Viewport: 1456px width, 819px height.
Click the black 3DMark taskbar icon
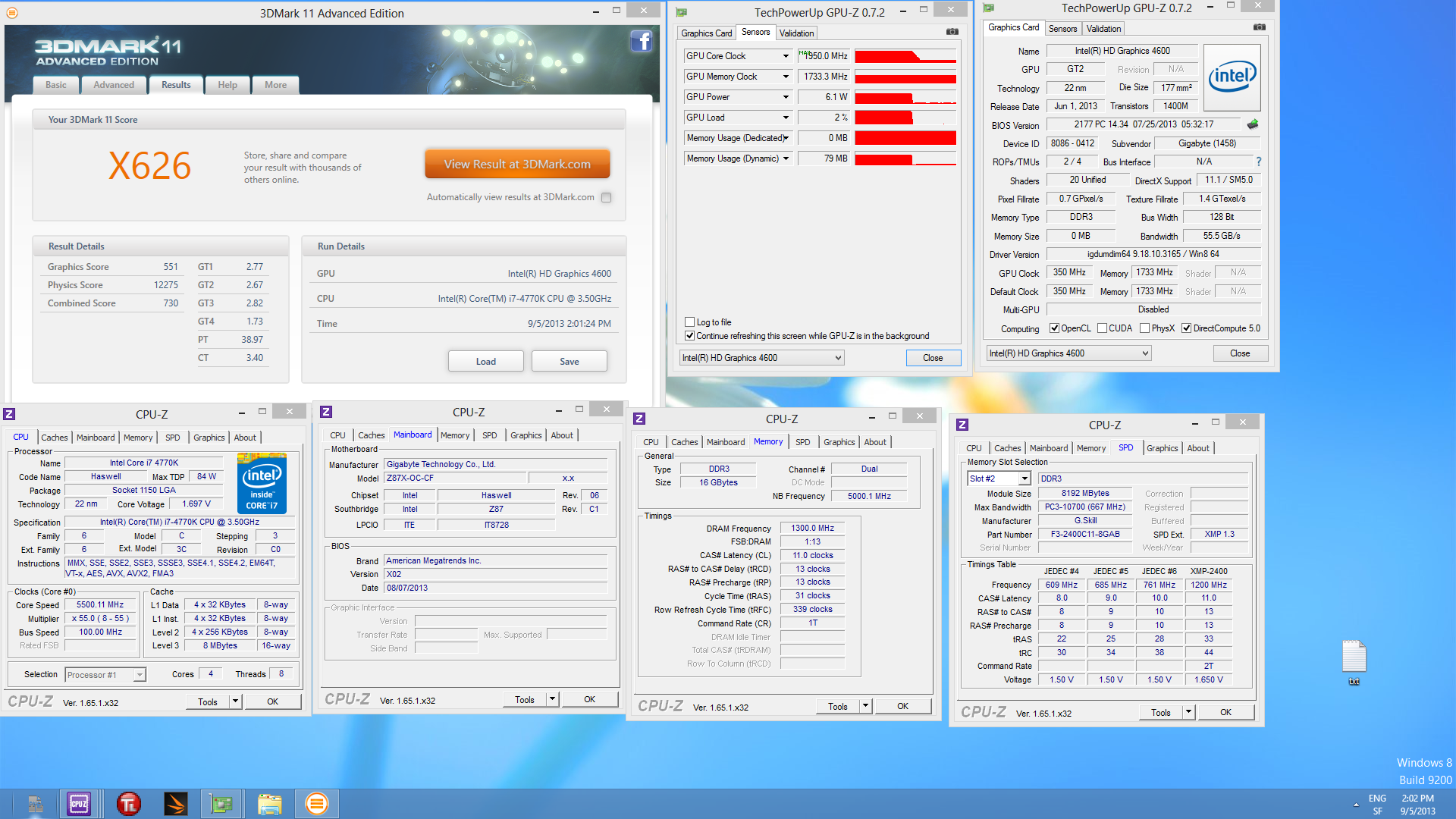pos(175,804)
